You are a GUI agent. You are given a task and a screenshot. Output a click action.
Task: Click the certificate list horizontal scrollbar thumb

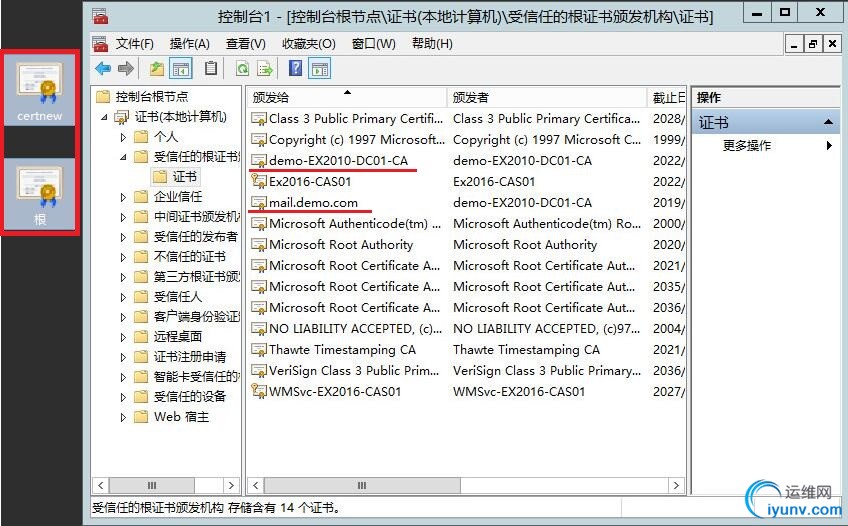(x=362, y=485)
